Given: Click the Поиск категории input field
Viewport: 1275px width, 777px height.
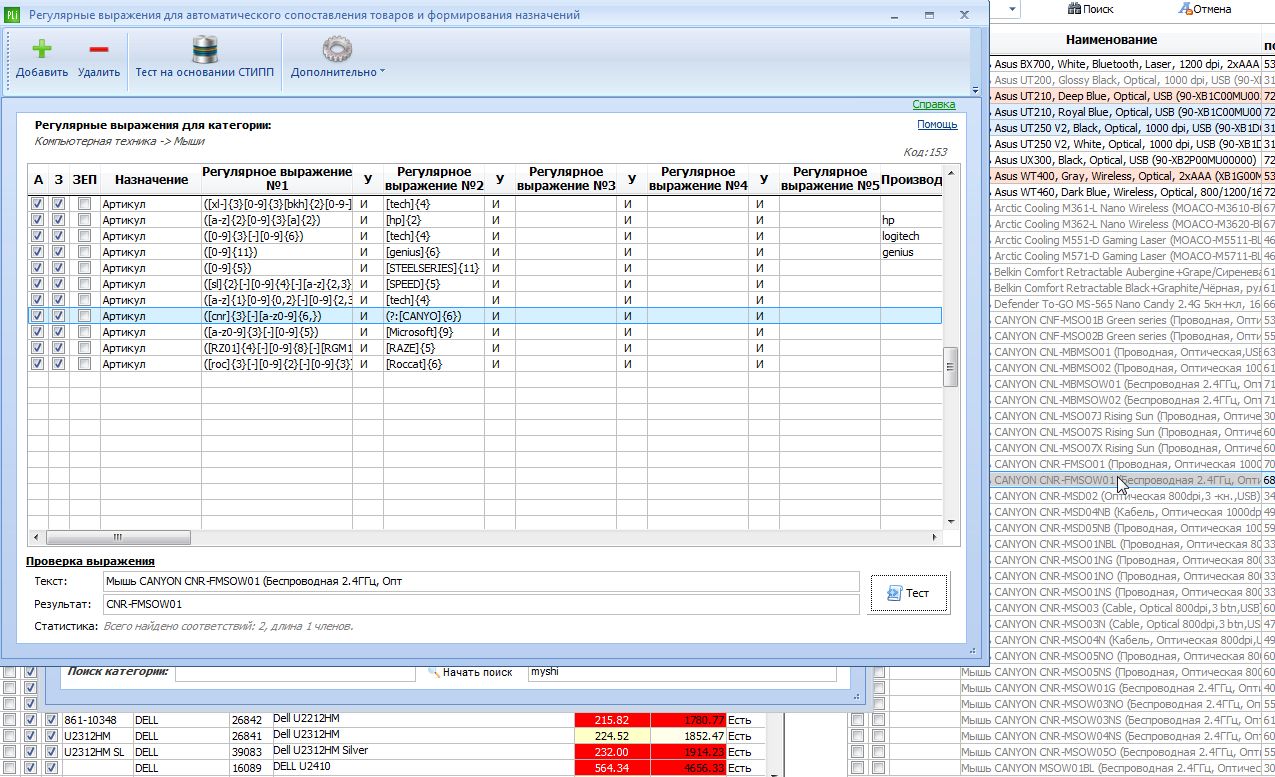Looking at the screenshot, I should [295, 672].
